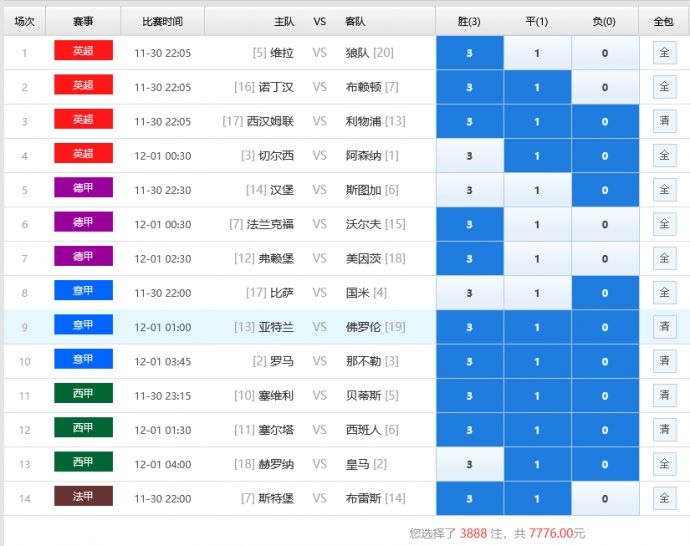Click the 客队 column header
The height and width of the screenshot is (546, 690).
click(x=355, y=21)
